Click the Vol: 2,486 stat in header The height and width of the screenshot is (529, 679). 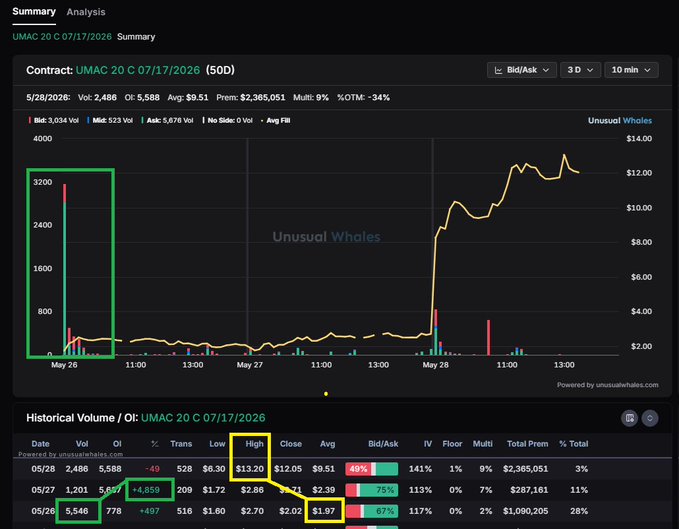[x=97, y=97]
